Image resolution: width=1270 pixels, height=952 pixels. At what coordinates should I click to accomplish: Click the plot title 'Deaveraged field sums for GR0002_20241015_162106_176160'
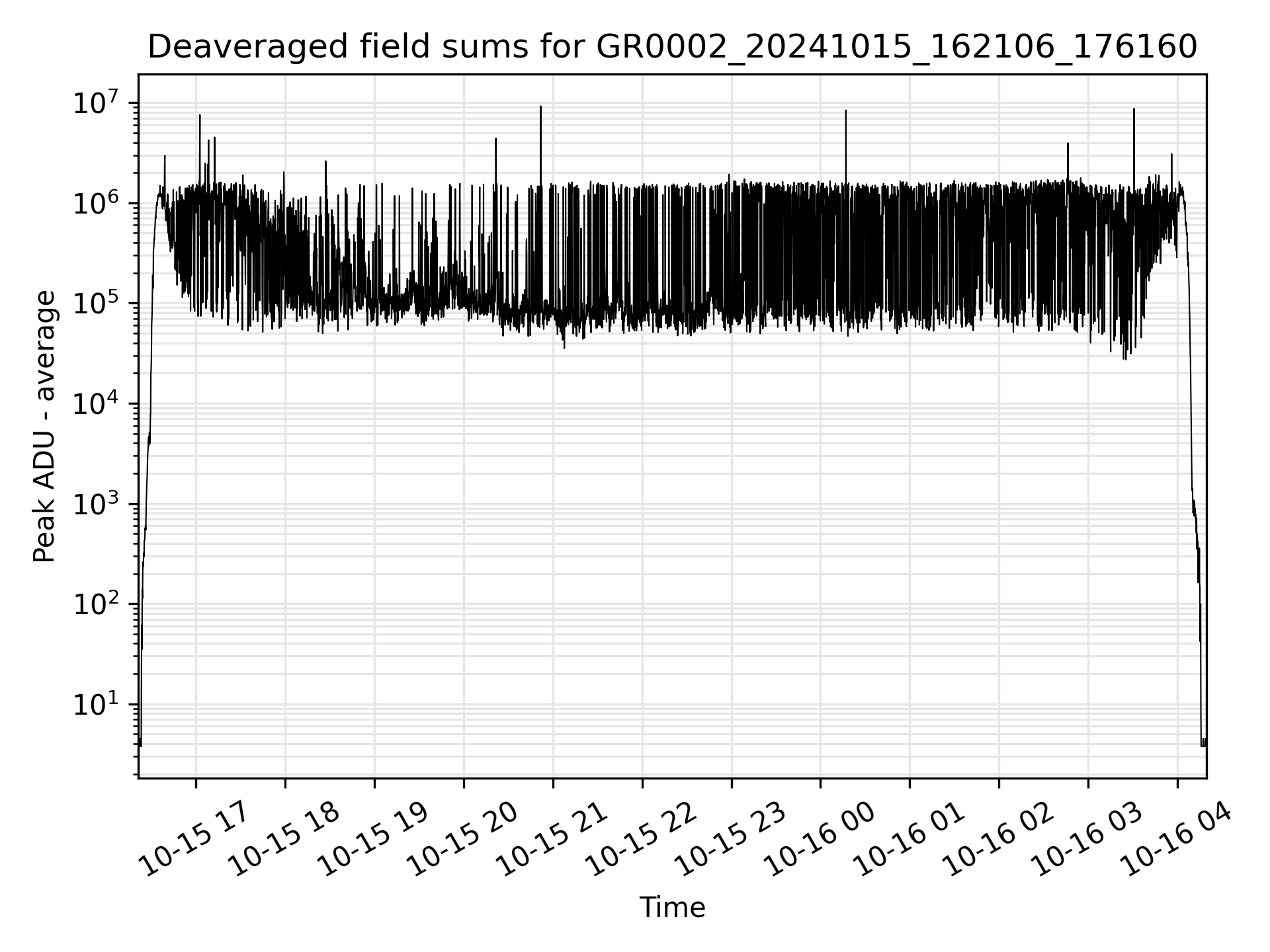672,48
